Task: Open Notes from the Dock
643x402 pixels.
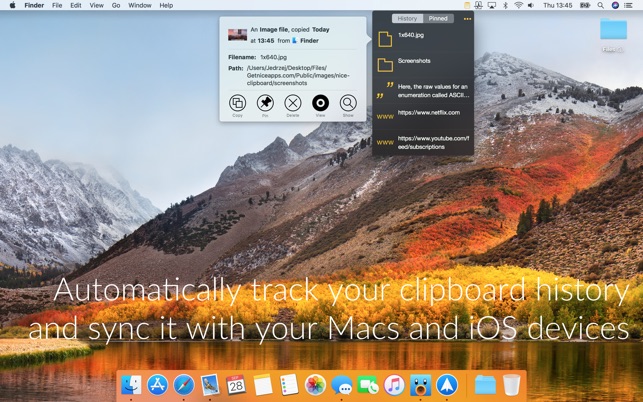Action: tap(262, 385)
